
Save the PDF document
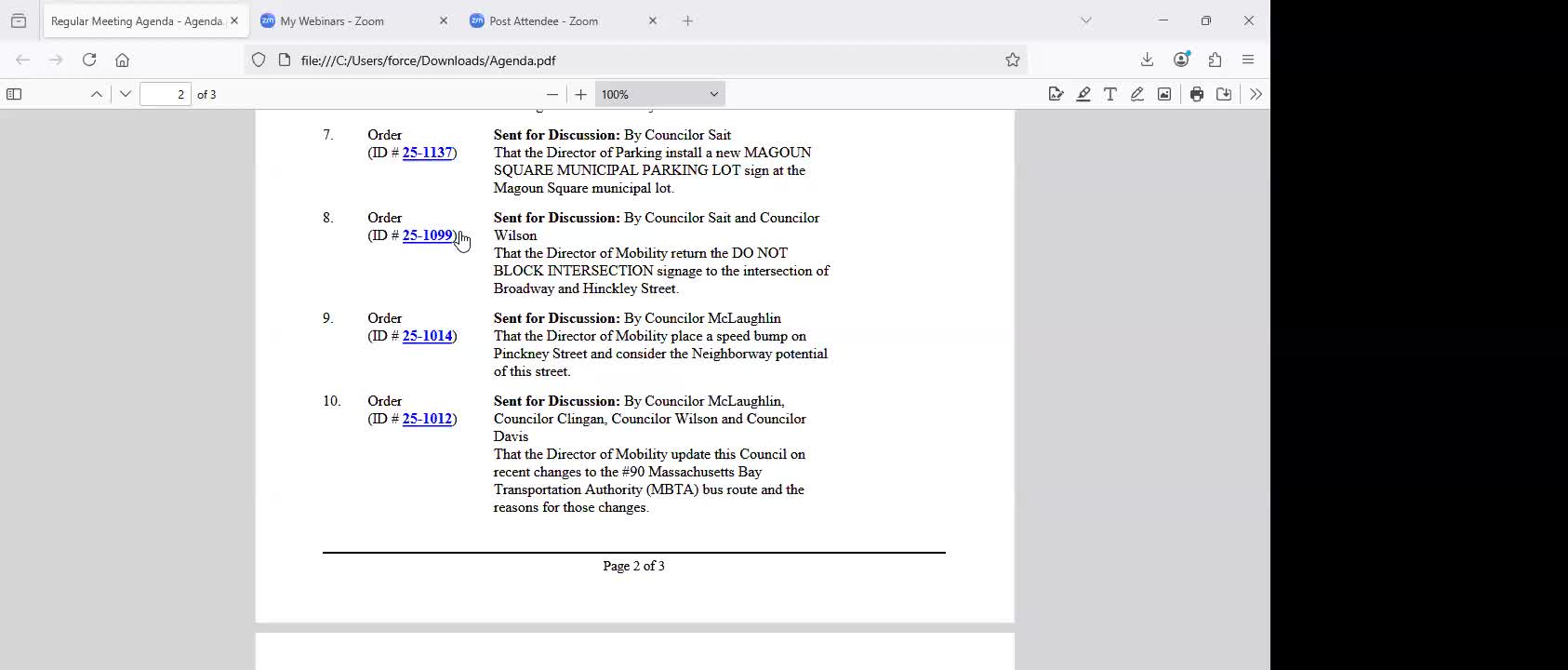tap(1224, 94)
